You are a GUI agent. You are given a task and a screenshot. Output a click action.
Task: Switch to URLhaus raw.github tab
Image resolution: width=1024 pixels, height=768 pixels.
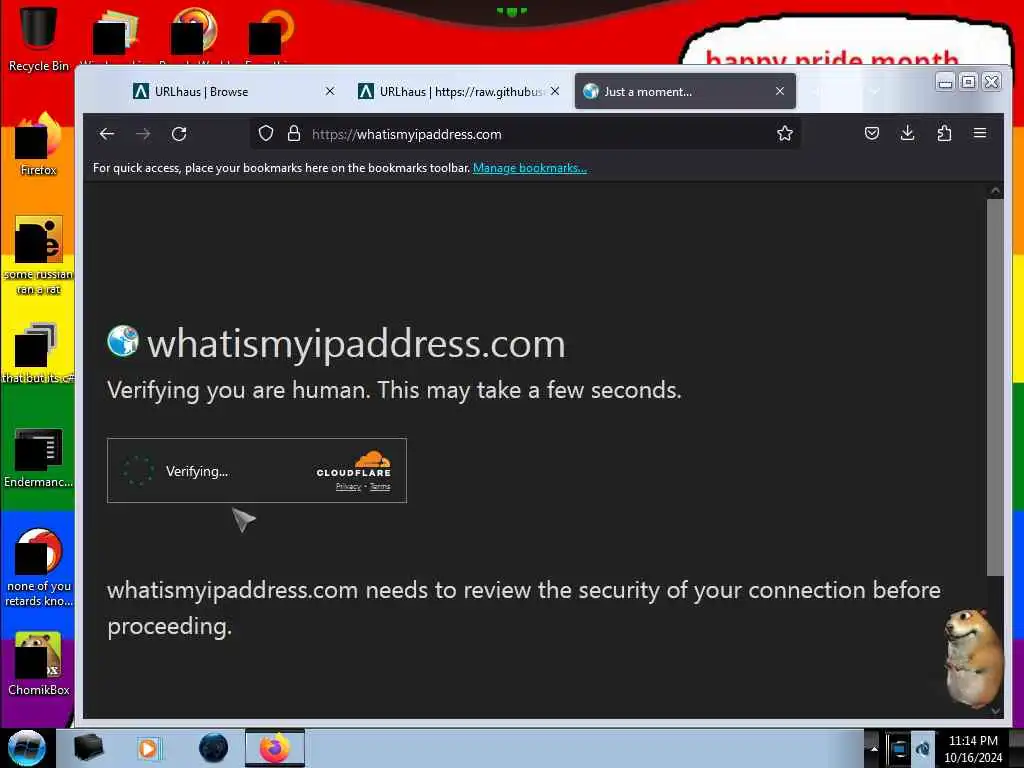[460, 91]
